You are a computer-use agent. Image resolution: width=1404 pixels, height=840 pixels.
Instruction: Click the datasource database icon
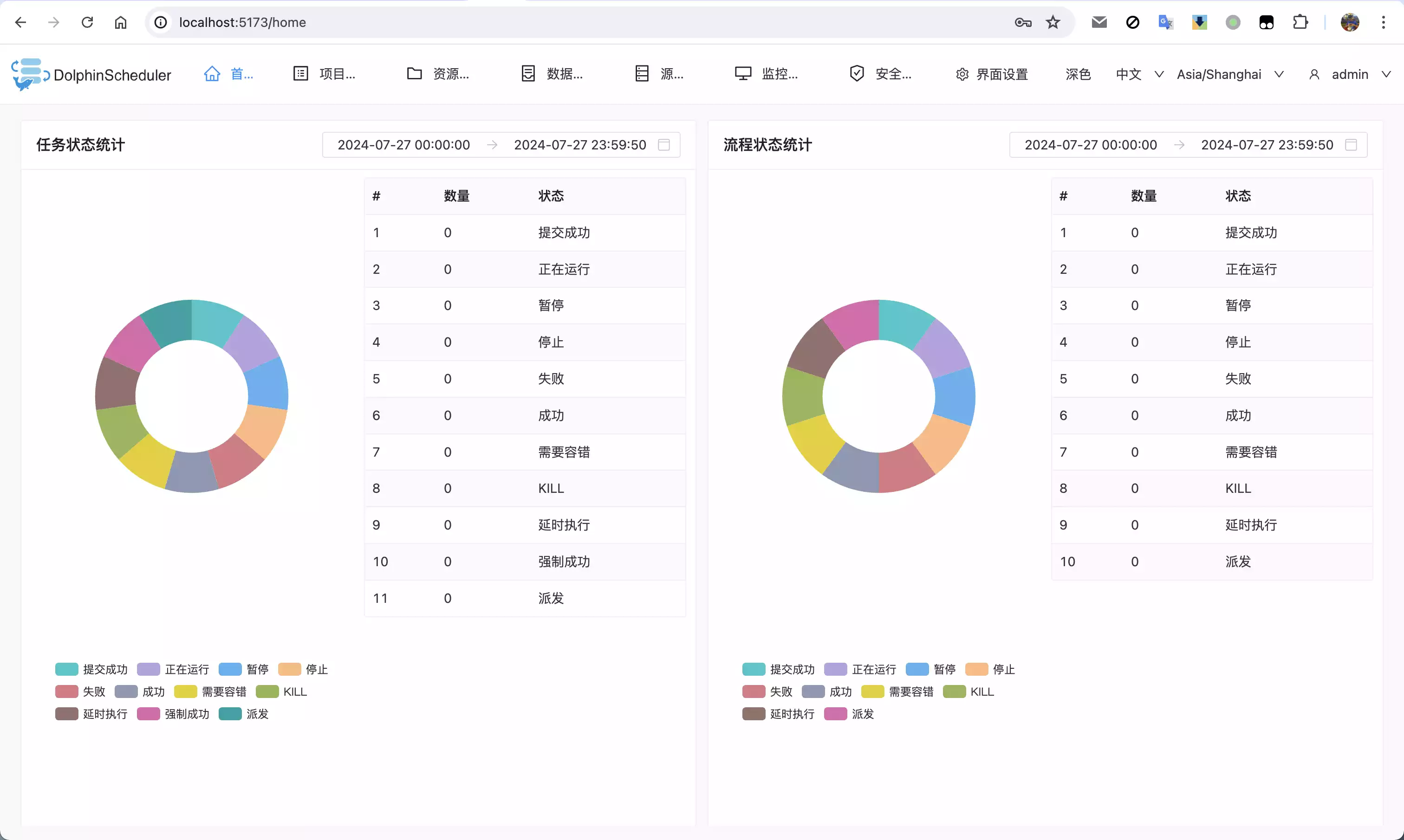642,74
